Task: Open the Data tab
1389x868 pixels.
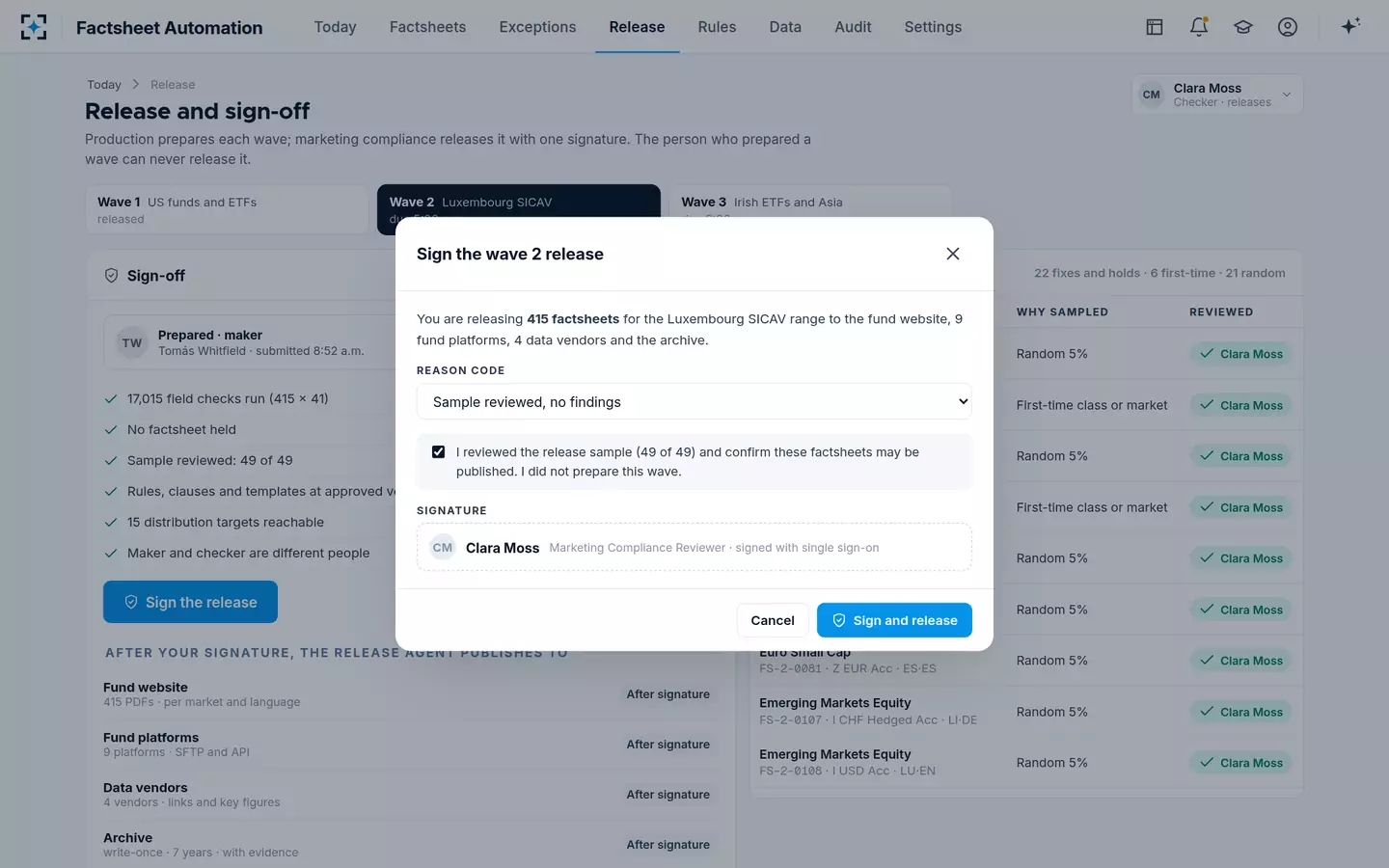Action: 785,27
